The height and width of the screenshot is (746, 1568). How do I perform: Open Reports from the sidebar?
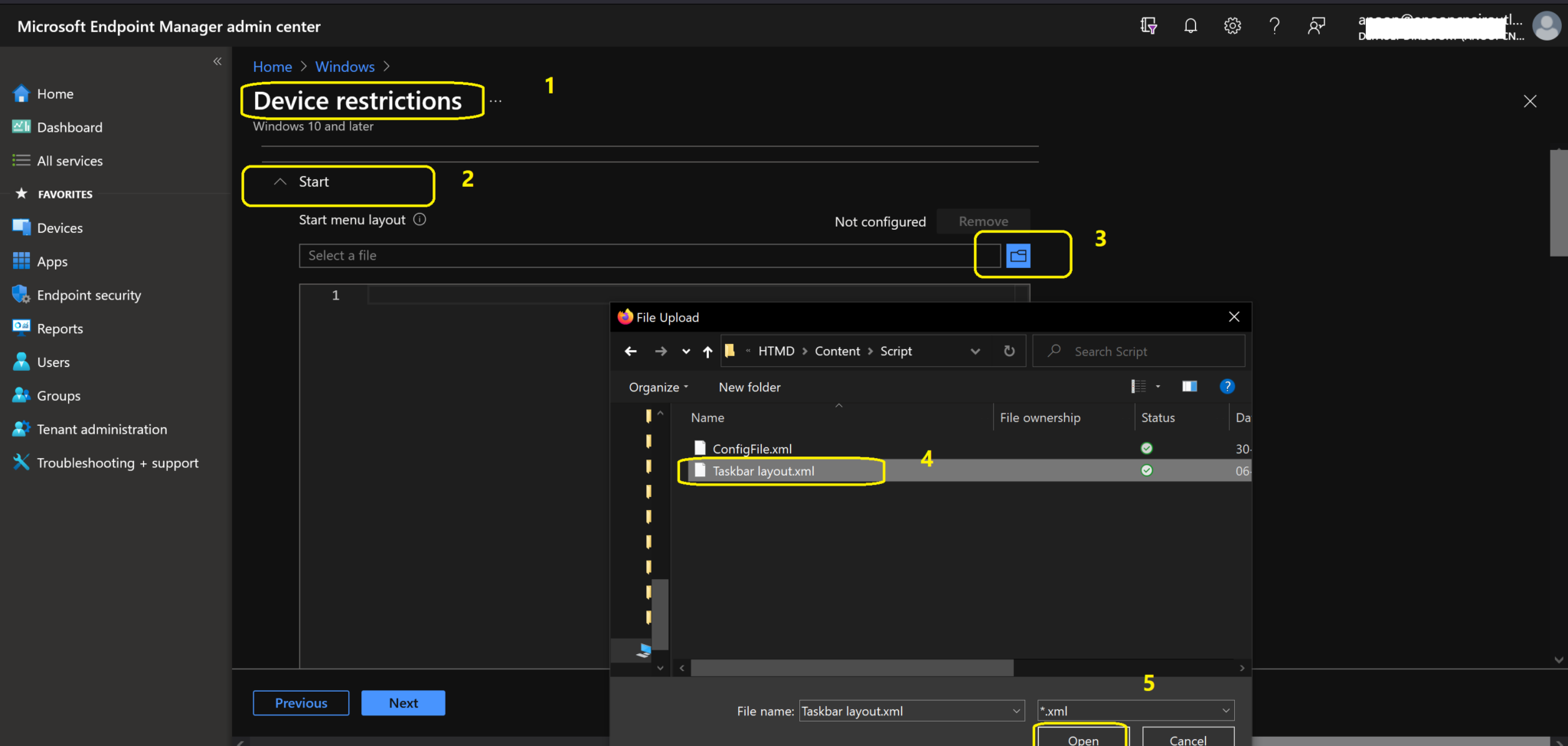click(x=60, y=328)
